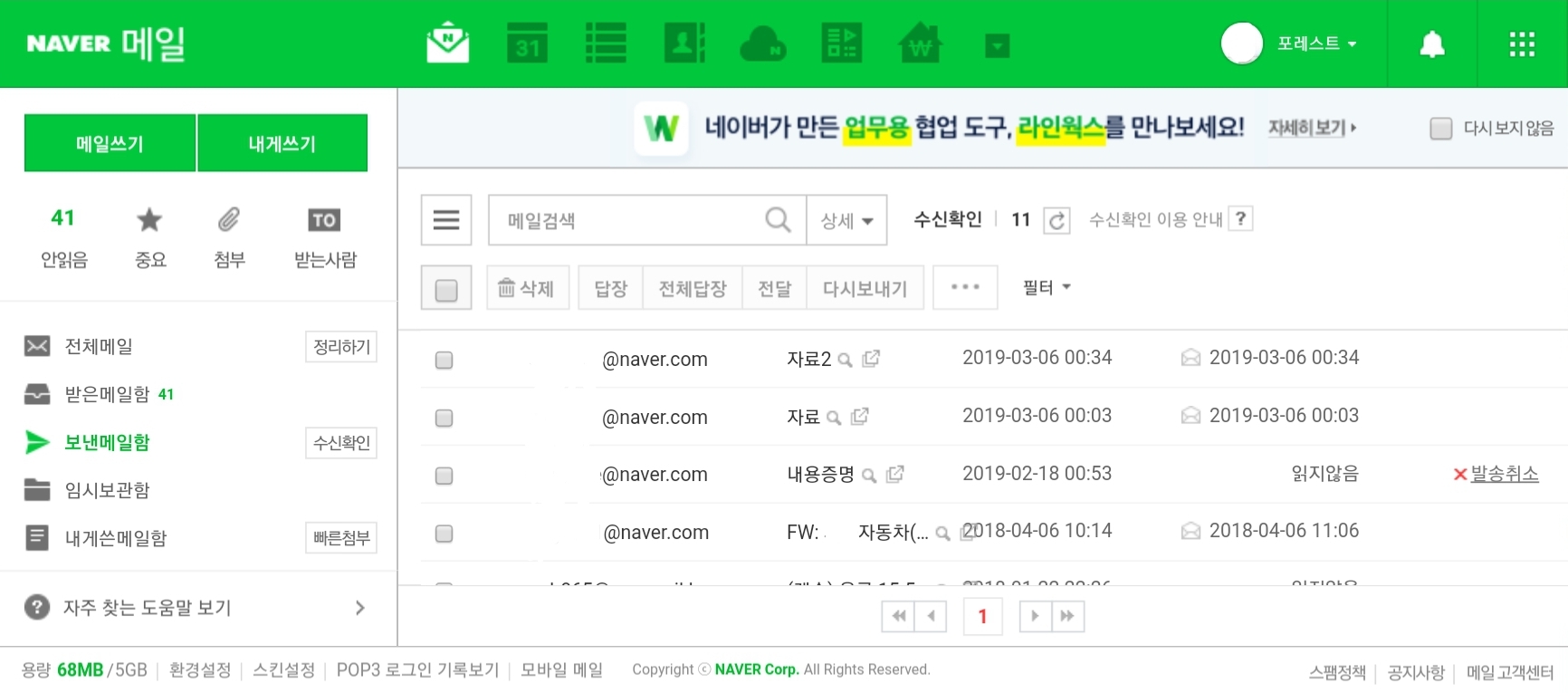Click the 정리하기 button

[x=341, y=347]
